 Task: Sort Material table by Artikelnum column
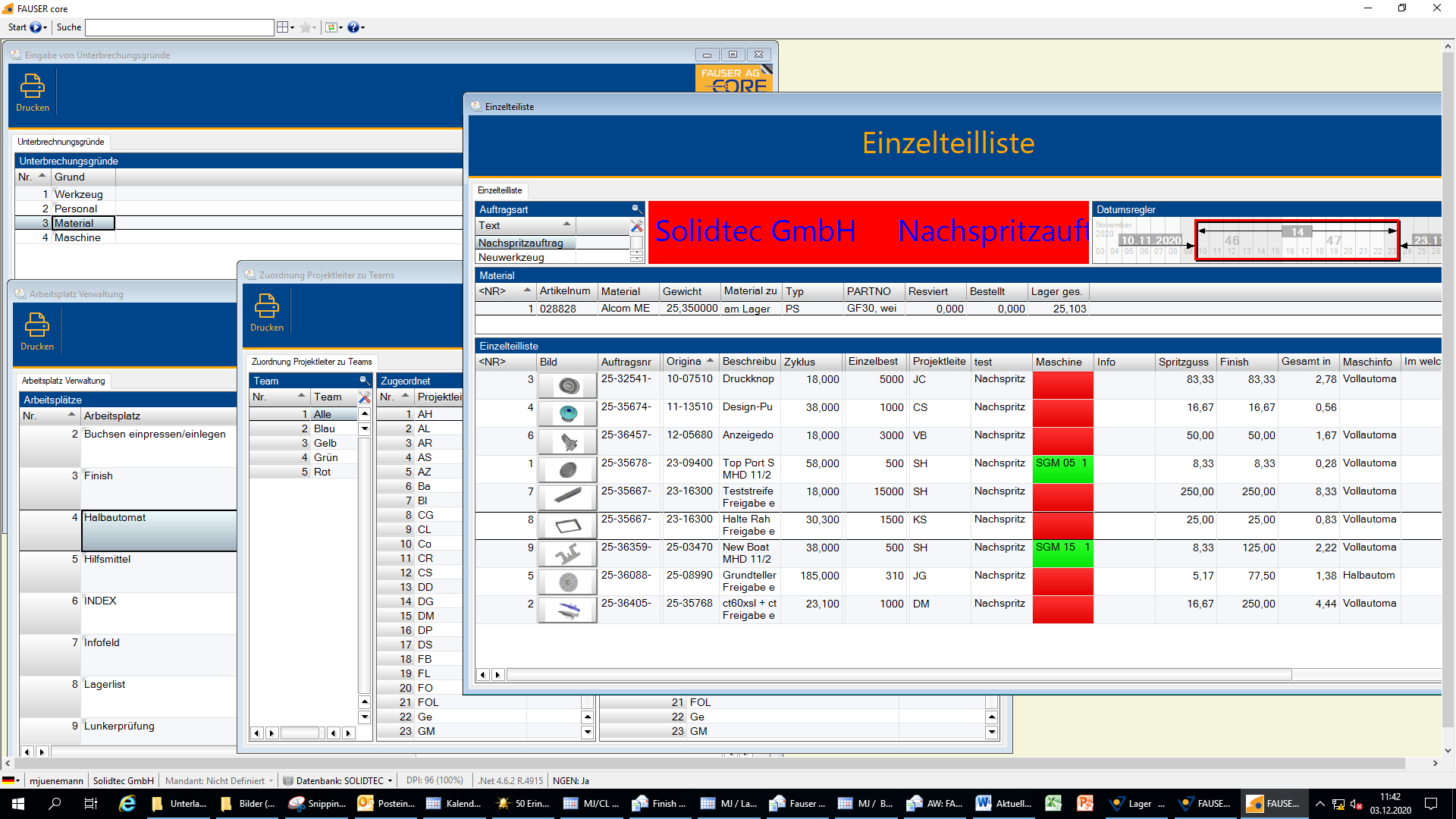(566, 291)
